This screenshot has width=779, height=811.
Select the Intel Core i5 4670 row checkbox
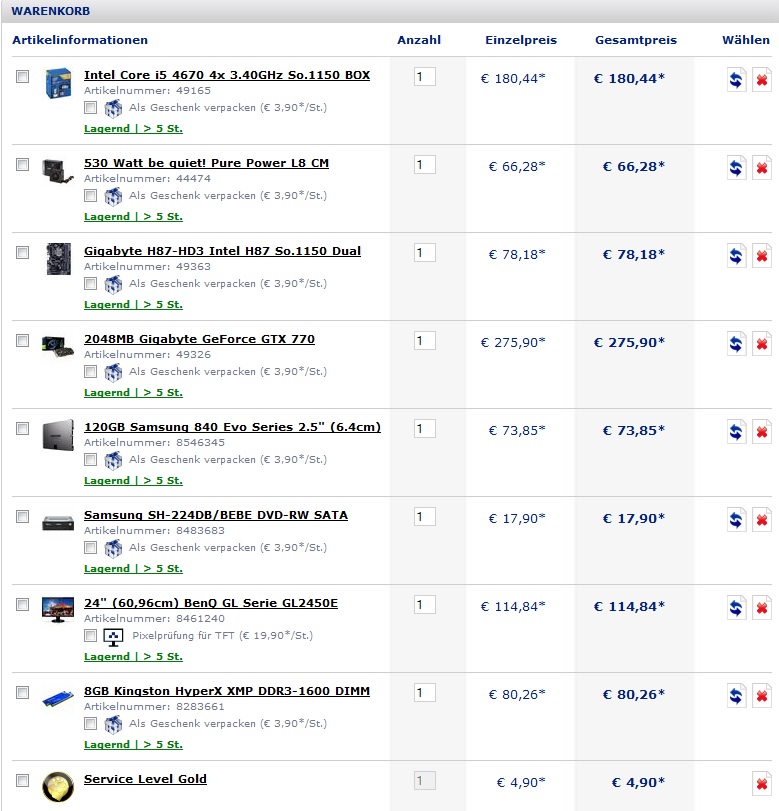(x=22, y=77)
